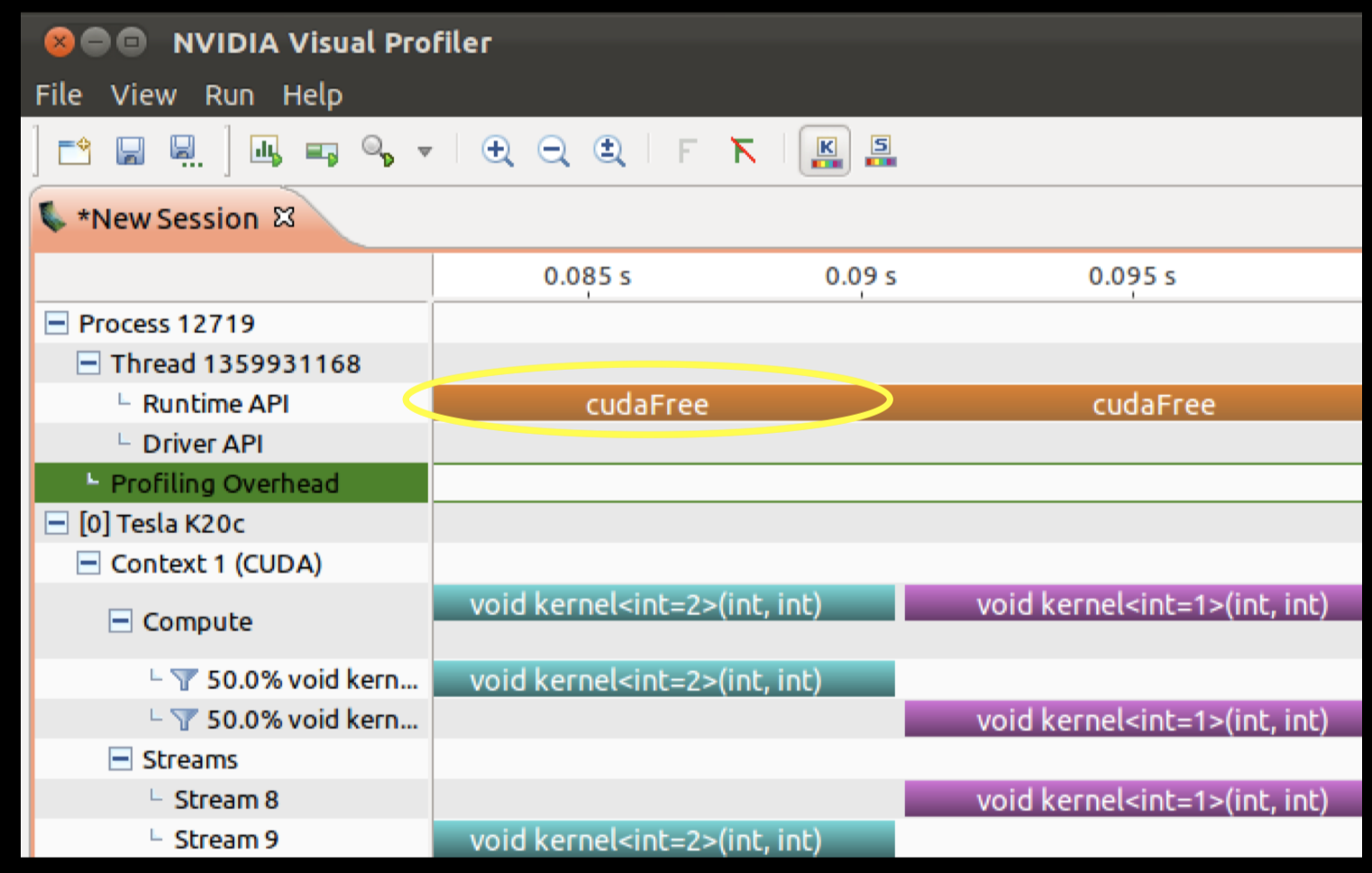Collapse the Compute row expander
This screenshot has height=873, width=1372.
click(x=120, y=620)
